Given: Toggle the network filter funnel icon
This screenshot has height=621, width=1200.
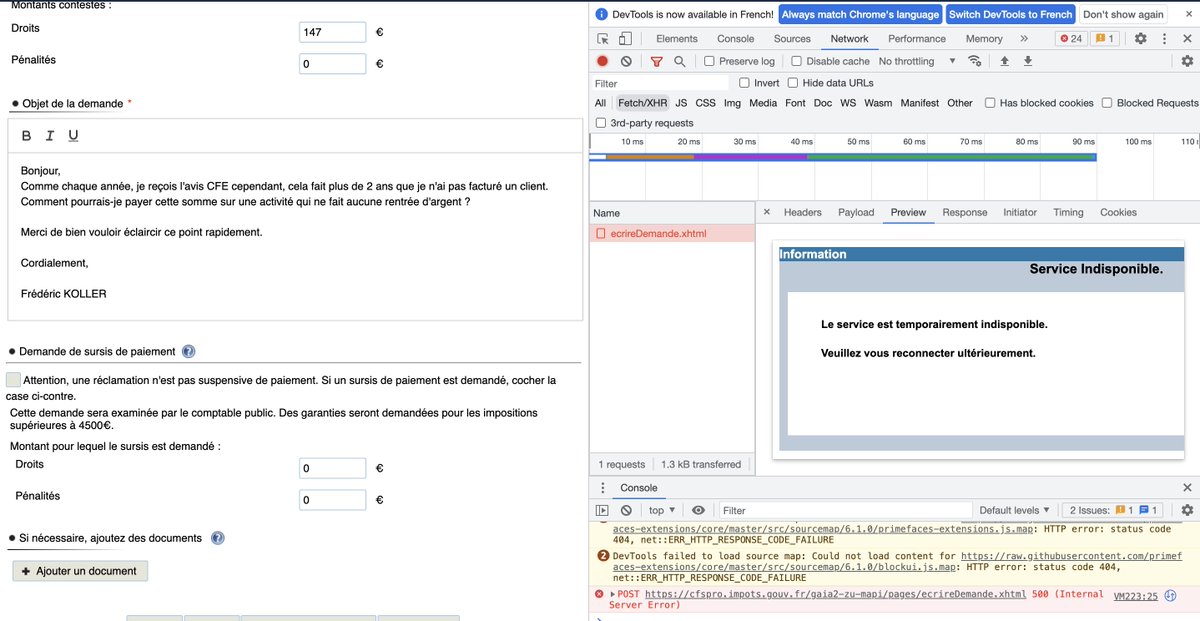Looking at the screenshot, I should [657, 61].
